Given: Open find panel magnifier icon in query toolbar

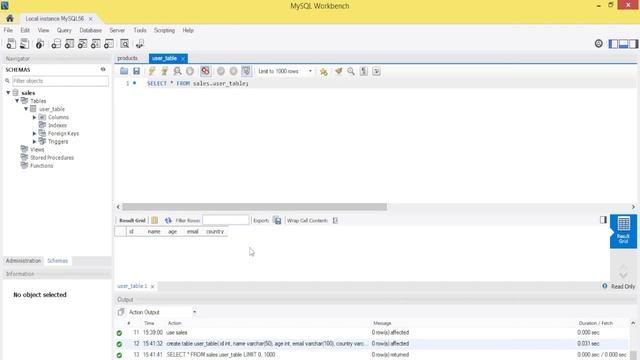Looking at the screenshot, I should tap(351, 71).
